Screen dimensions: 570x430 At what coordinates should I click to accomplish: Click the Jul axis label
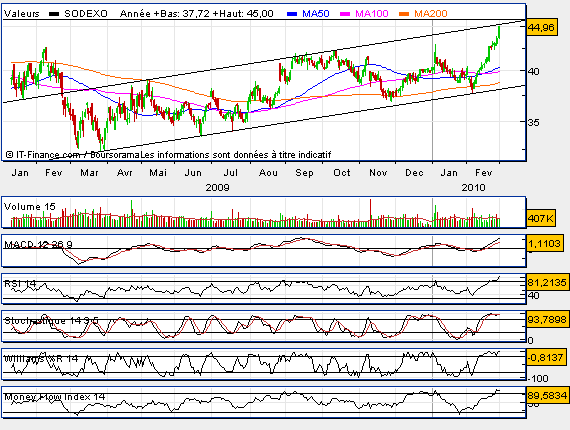pos(230,172)
